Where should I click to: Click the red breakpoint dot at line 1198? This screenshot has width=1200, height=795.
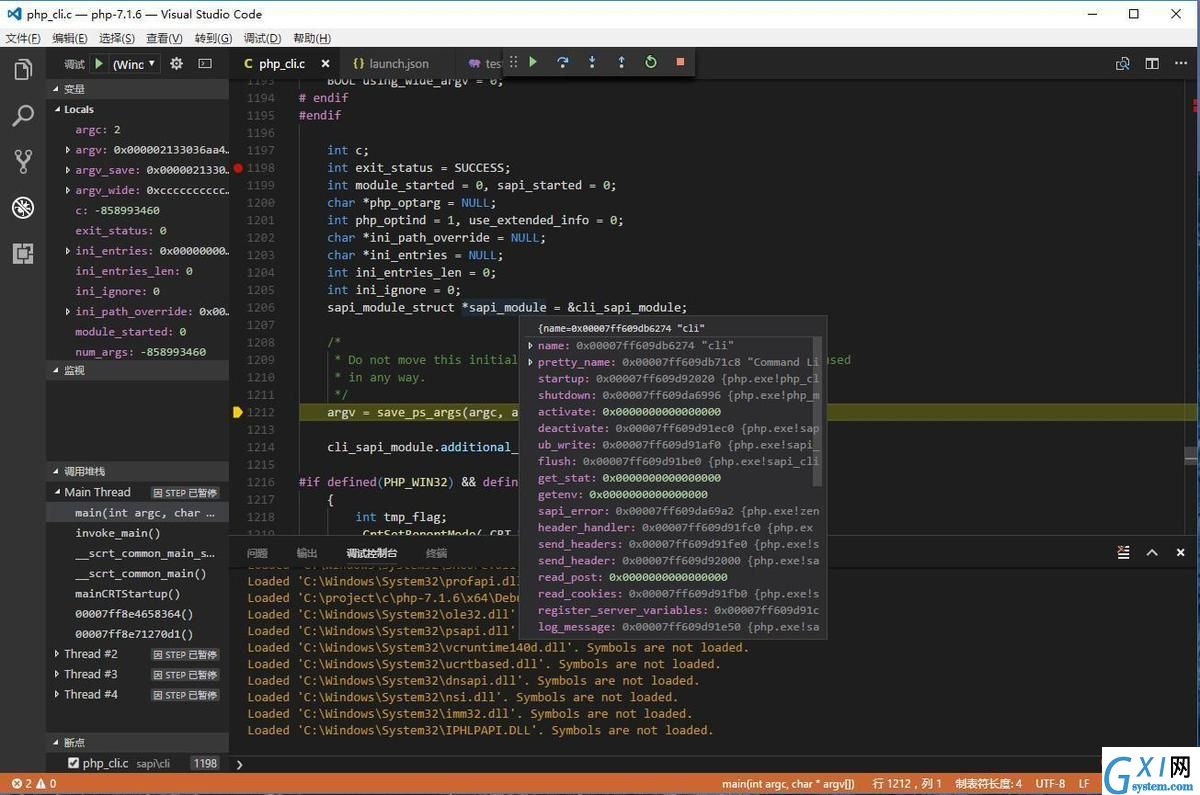[238, 168]
